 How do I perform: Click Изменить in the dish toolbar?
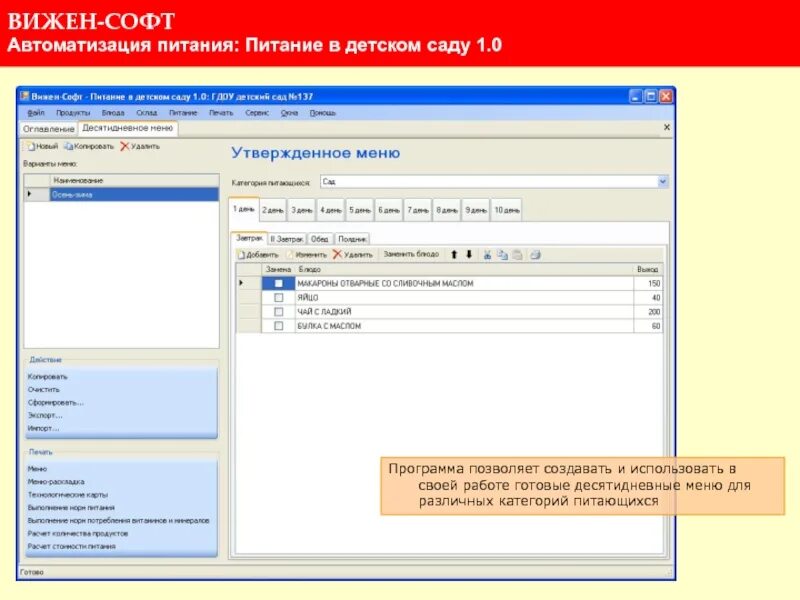pyautogui.click(x=306, y=255)
